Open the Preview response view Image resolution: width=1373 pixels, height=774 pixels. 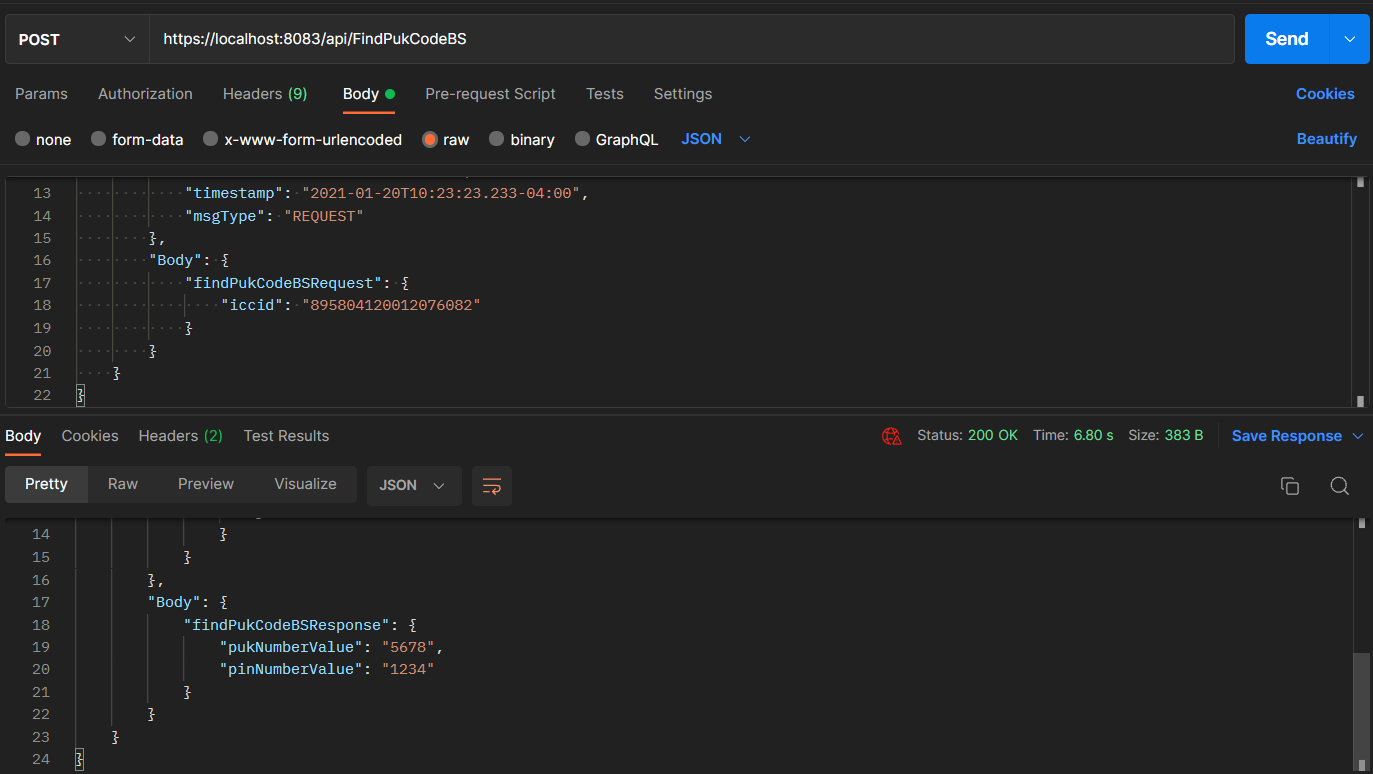point(206,484)
